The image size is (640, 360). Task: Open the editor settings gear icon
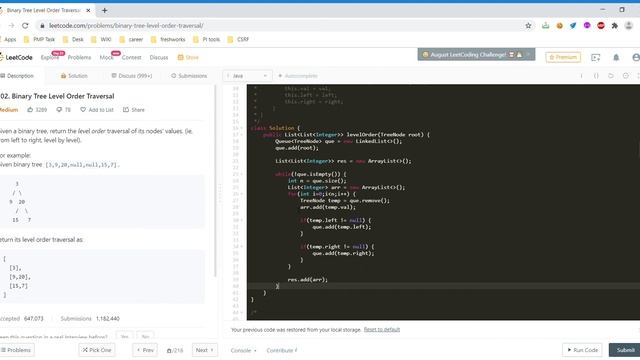pyautogui.click(x=625, y=76)
